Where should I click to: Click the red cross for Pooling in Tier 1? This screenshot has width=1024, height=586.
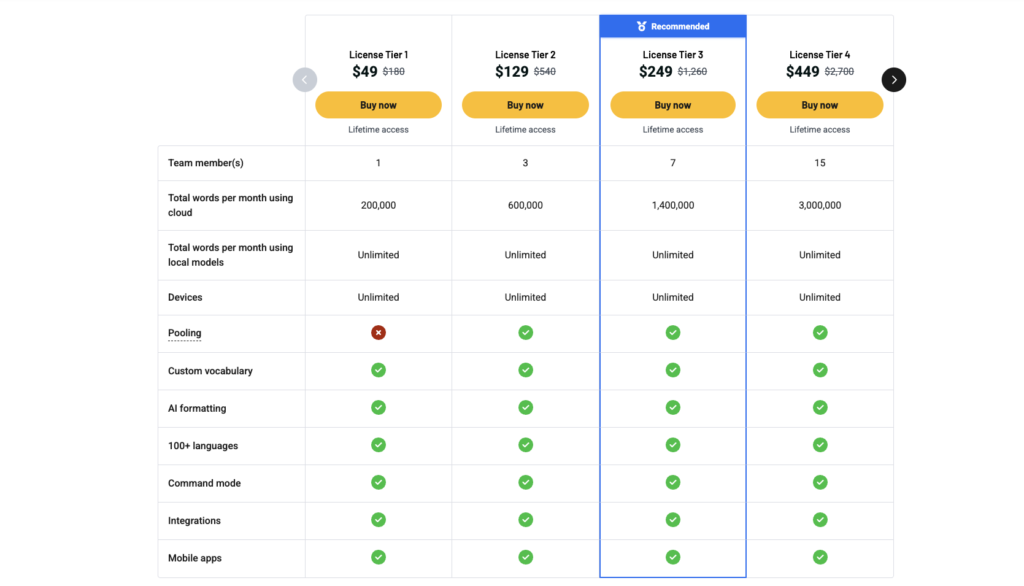[378, 333]
